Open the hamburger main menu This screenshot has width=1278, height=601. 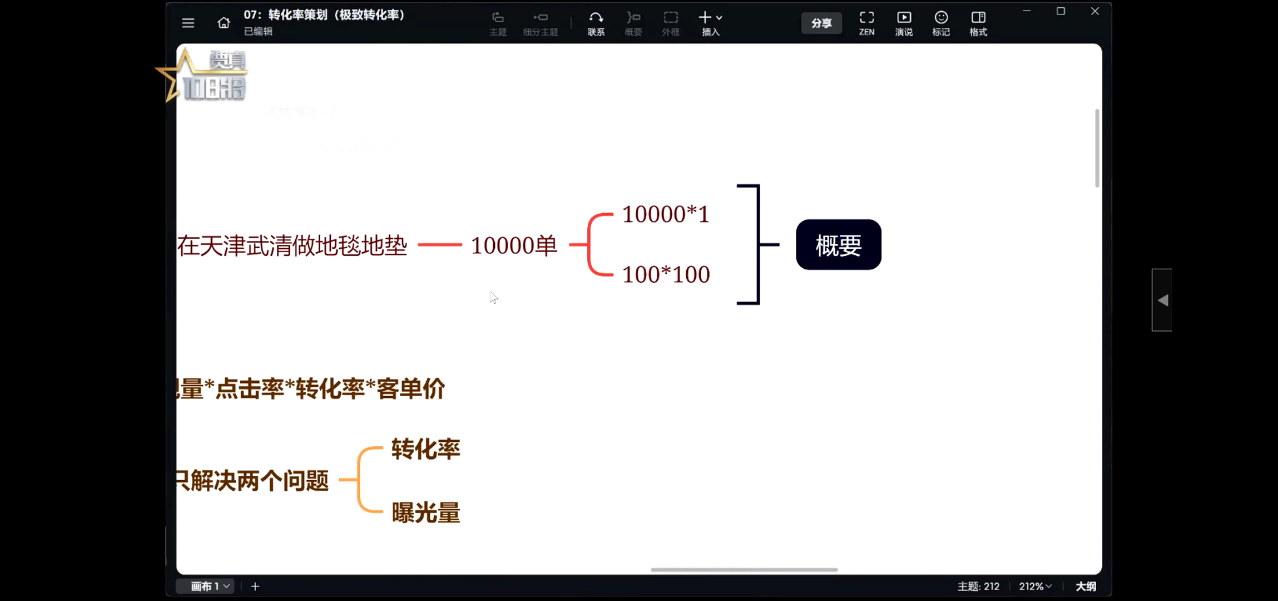pos(188,23)
